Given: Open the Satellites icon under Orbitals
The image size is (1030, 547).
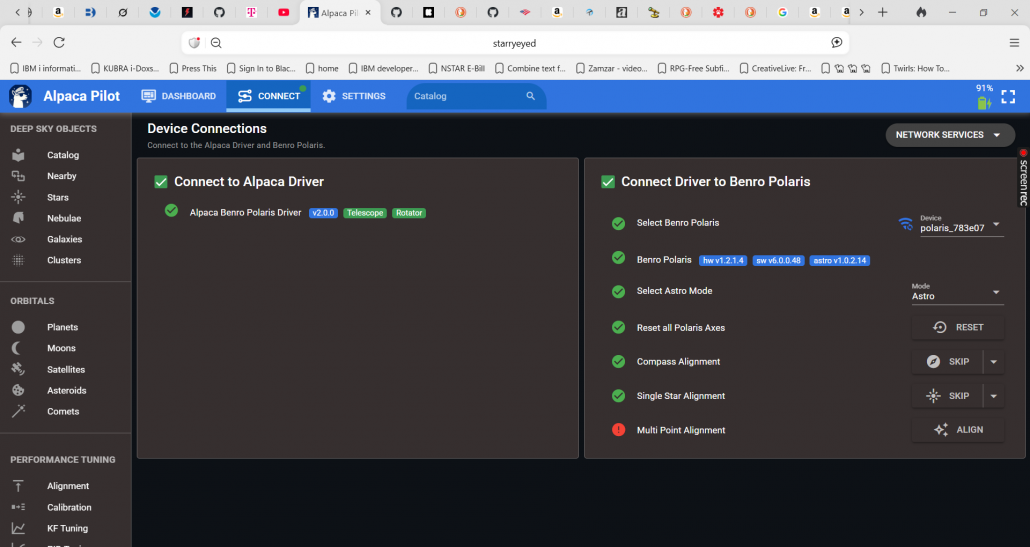Looking at the screenshot, I should pos(18,369).
